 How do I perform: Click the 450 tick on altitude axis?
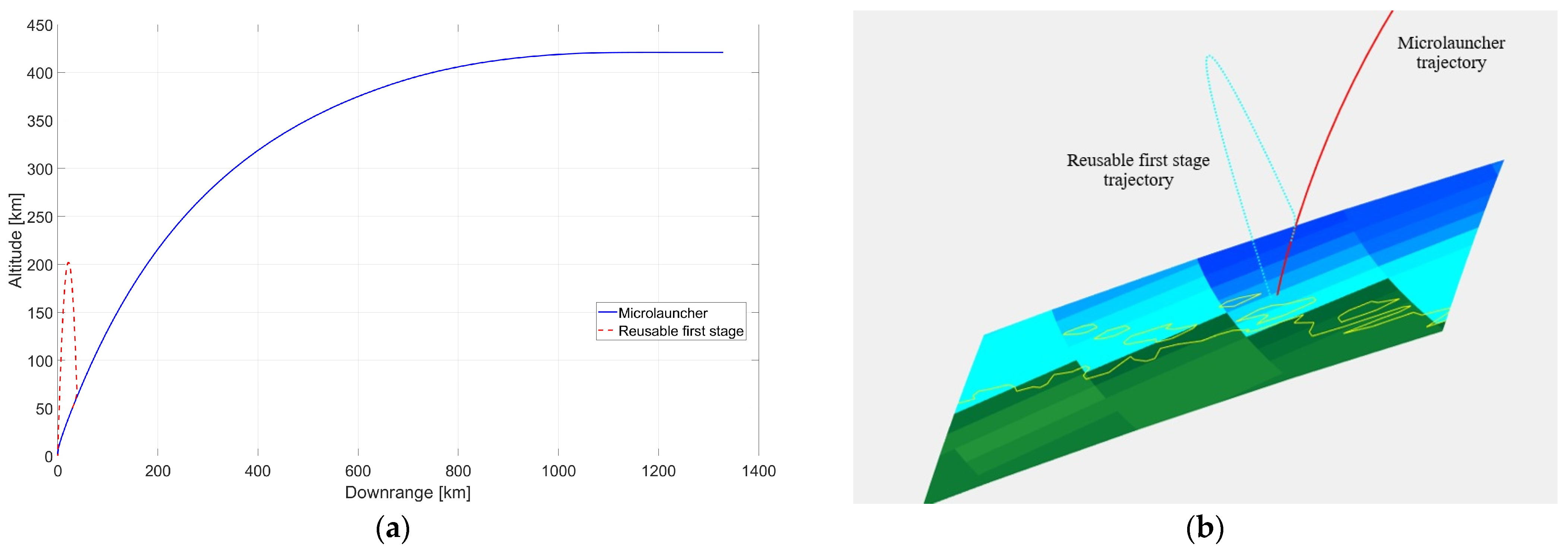[39, 26]
